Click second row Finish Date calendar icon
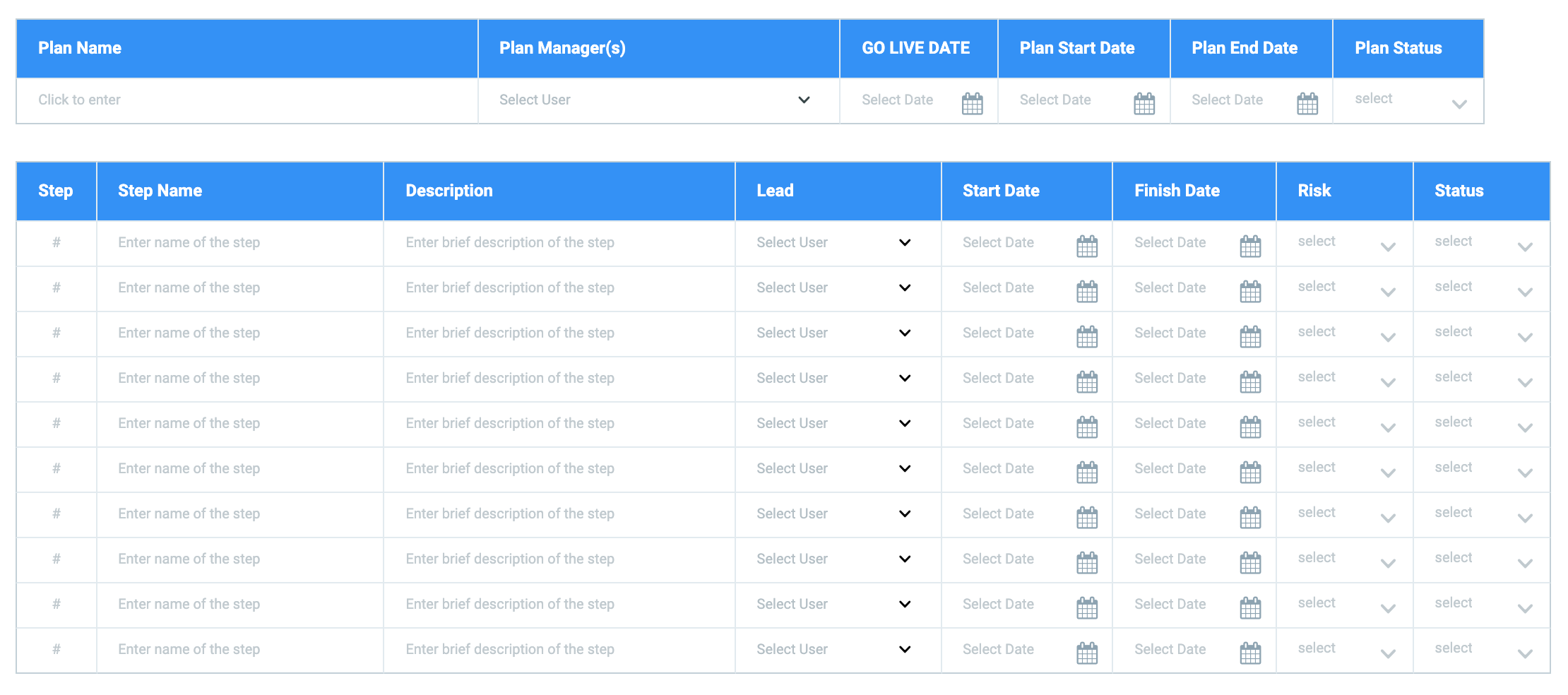This screenshot has height=695, width=1568. coord(1249,291)
